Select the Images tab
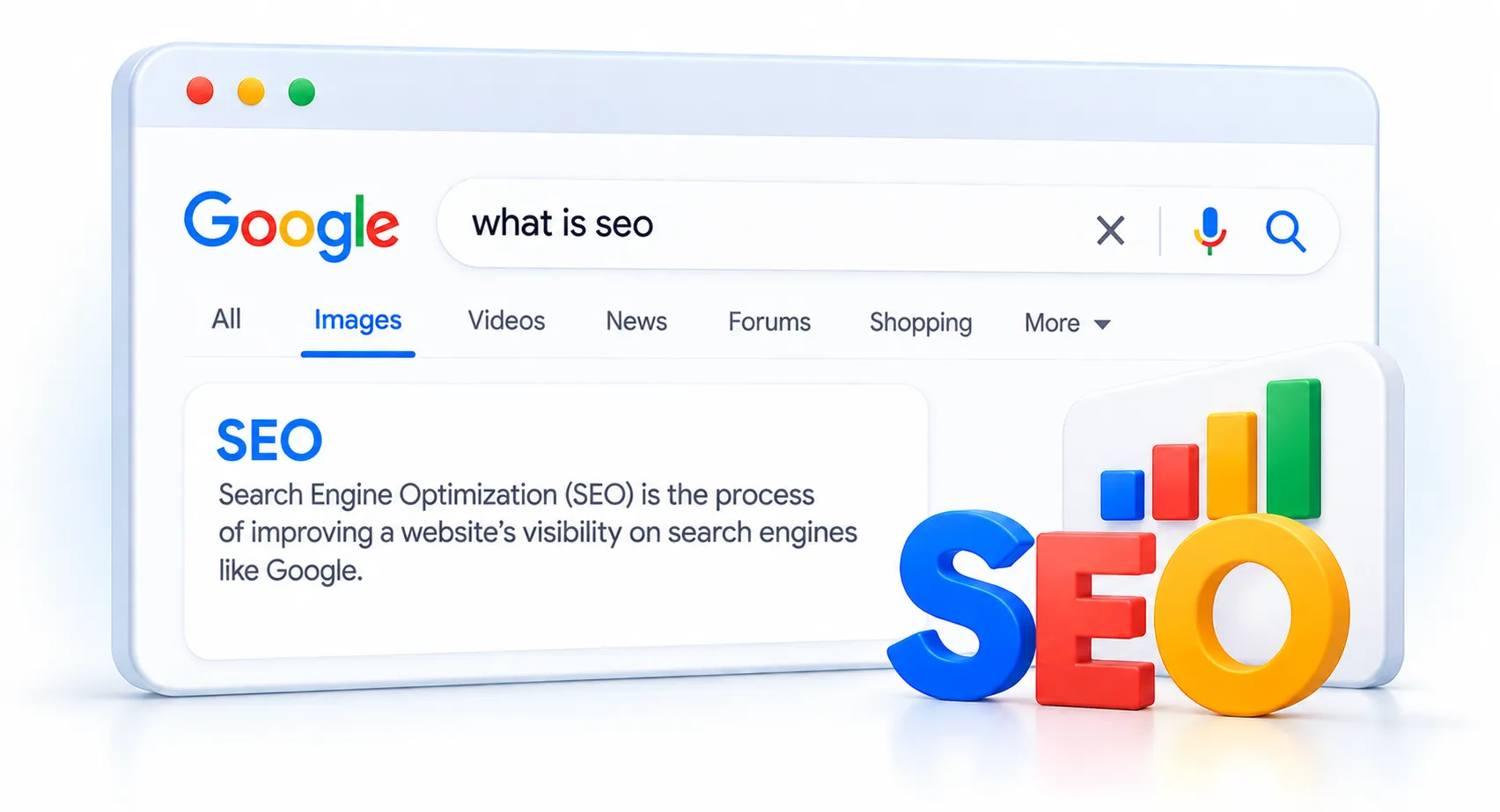Image resolution: width=1500 pixels, height=812 pixels. click(357, 320)
